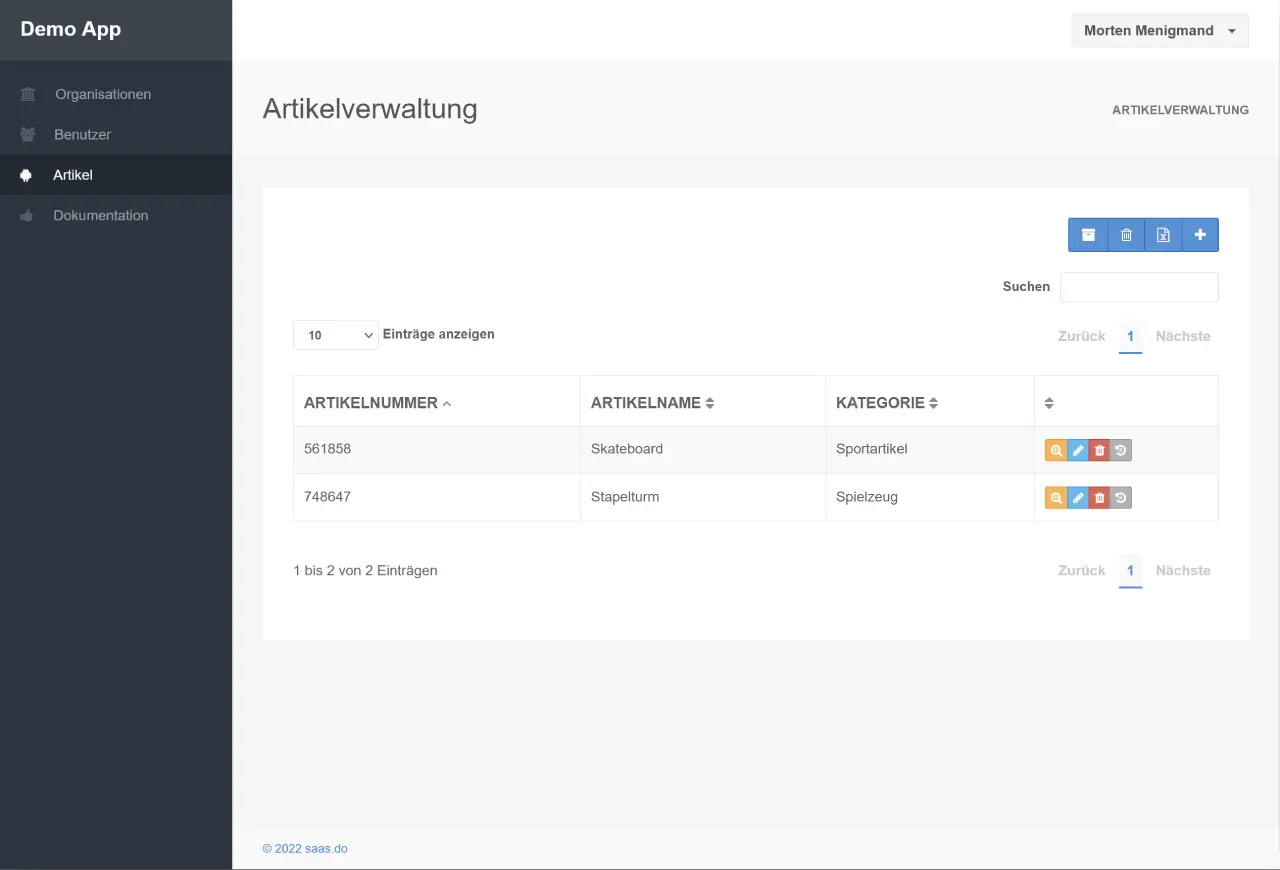Image resolution: width=1280 pixels, height=870 pixels.
Task: Click the Suchen search input field
Action: coord(1139,287)
